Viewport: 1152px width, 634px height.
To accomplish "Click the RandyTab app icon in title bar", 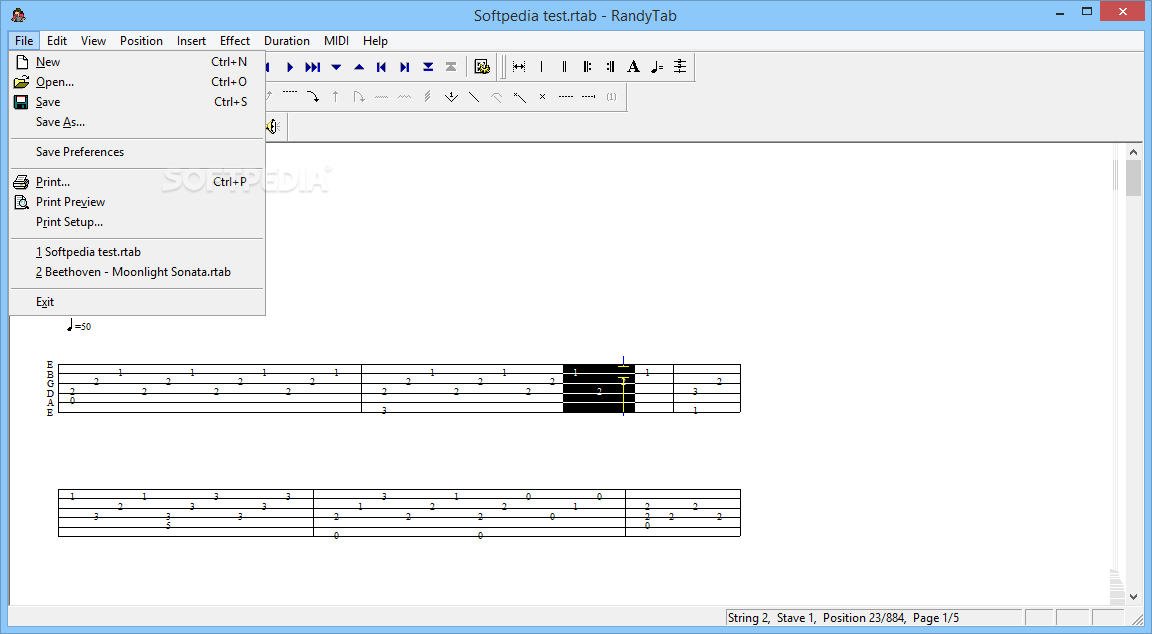I will point(18,15).
